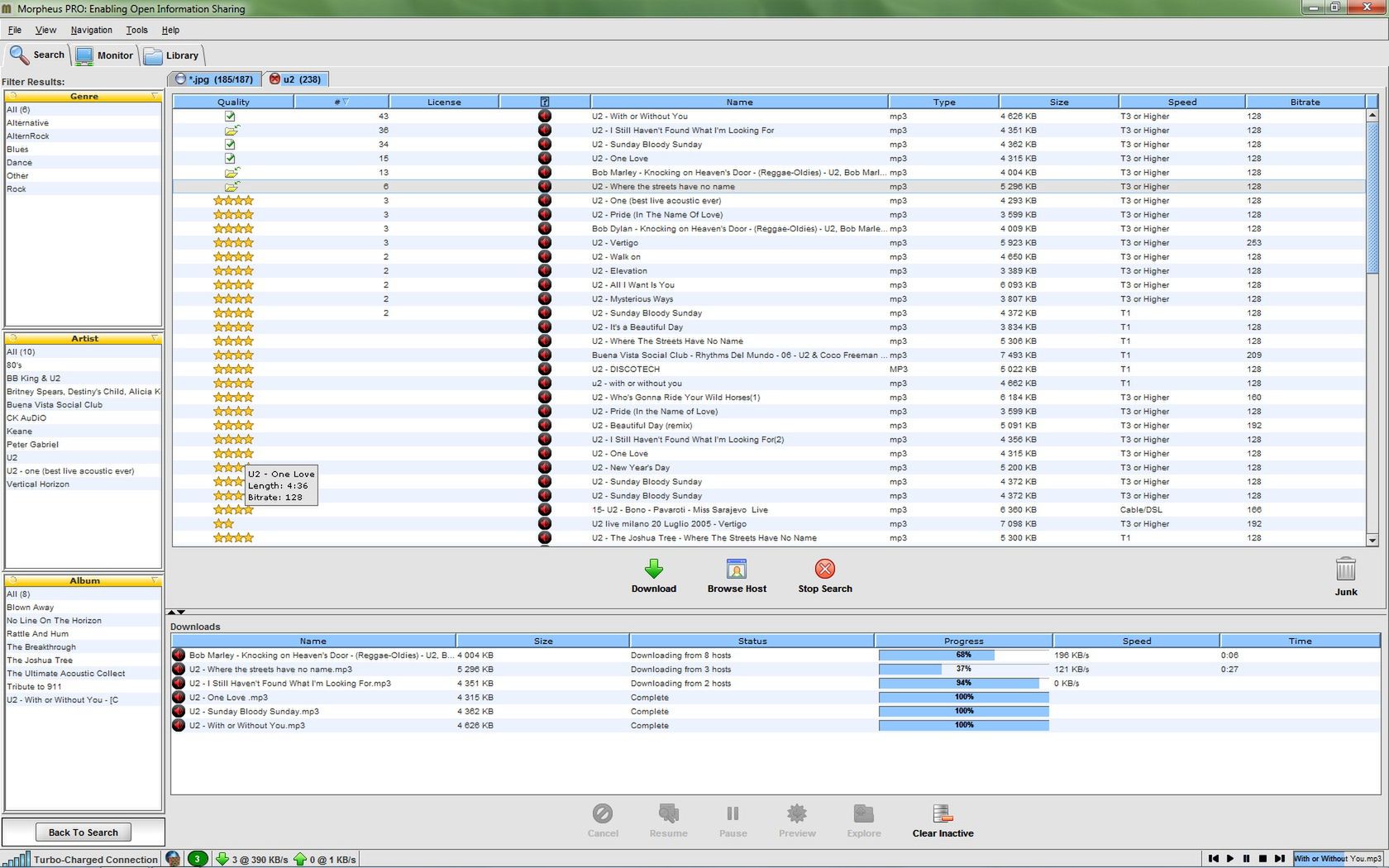Filter genre by Rock

(17, 189)
